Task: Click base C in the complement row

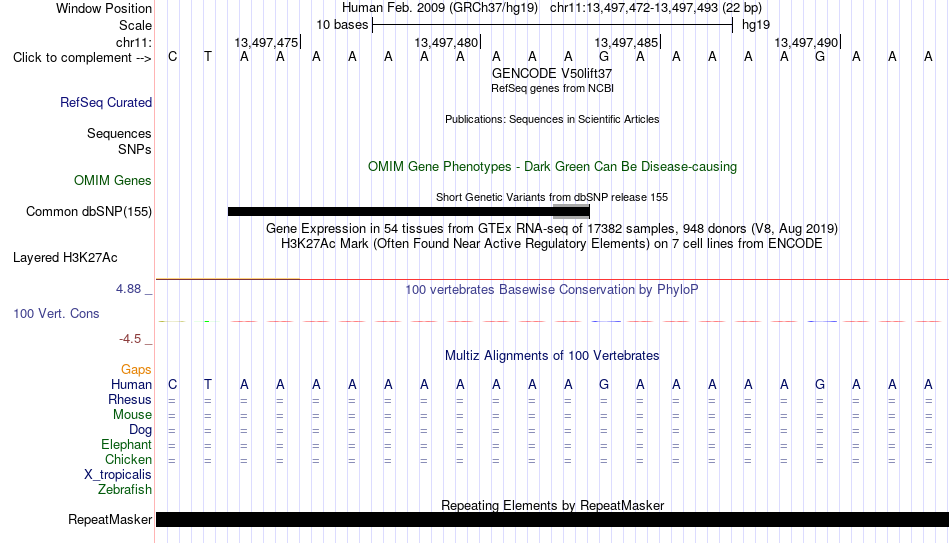Action: (x=173, y=57)
